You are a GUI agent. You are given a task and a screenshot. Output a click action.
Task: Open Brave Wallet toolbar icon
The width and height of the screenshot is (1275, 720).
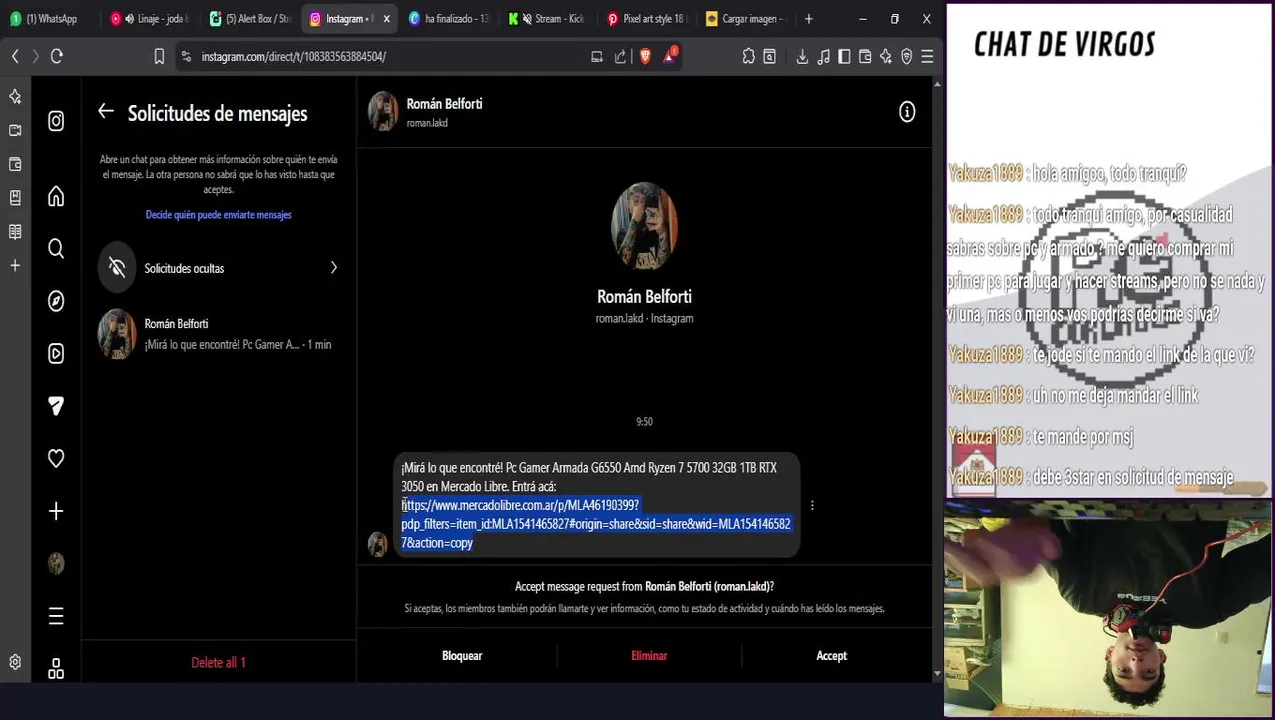pos(865,57)
